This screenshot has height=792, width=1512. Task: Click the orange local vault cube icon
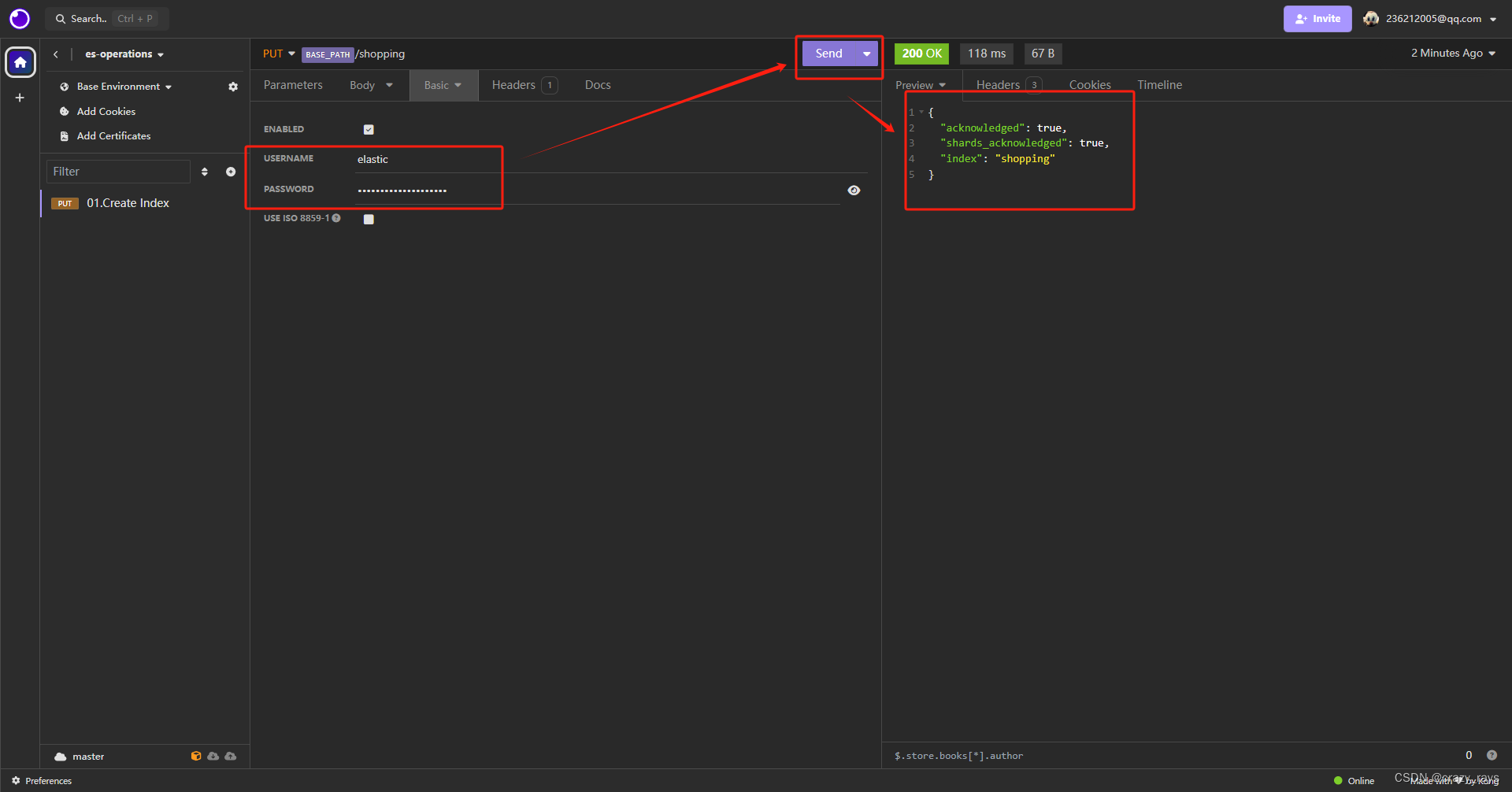[x=196, y=756]
